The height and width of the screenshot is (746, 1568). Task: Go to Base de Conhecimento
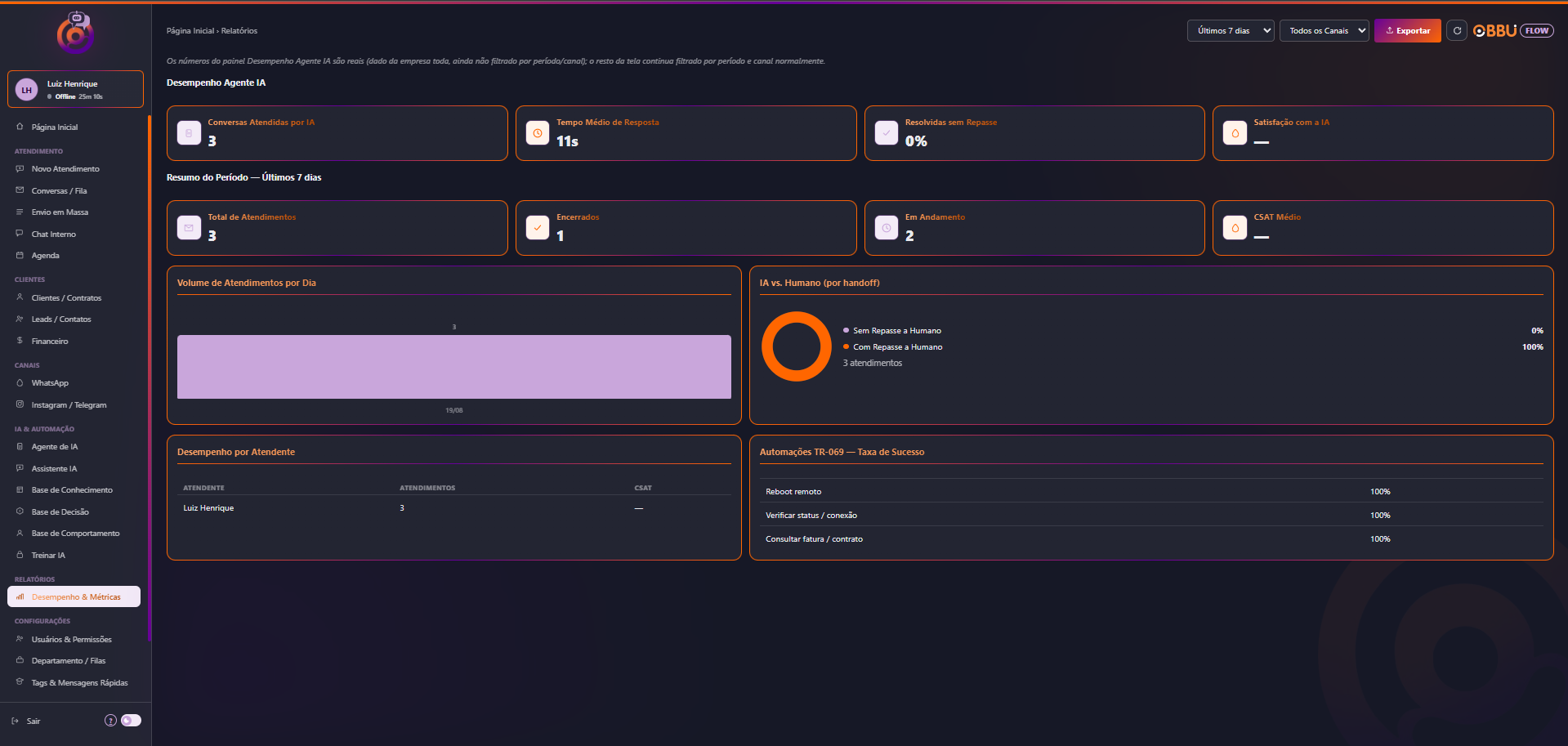click(74, 490)
